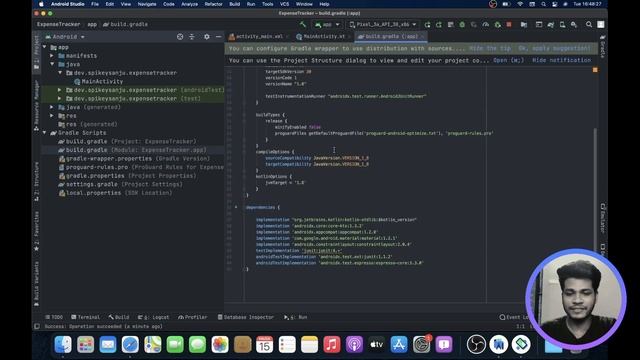The width and height of the screenshot is (640, 360).
Task: Click the Profile app gauge icon
Action: [x=485, y=24]
